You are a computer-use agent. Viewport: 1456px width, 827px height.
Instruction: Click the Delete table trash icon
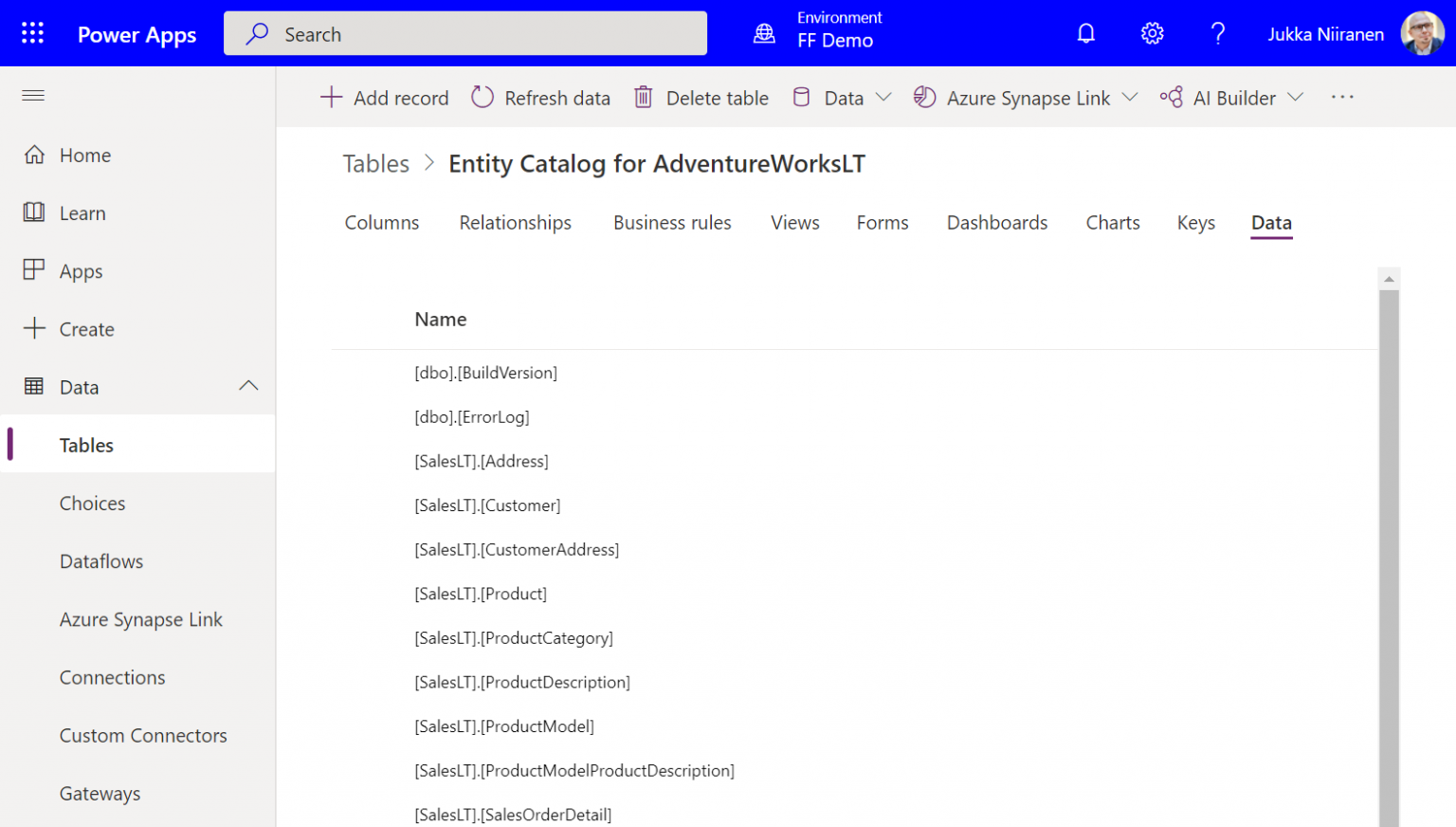(644, 97)
